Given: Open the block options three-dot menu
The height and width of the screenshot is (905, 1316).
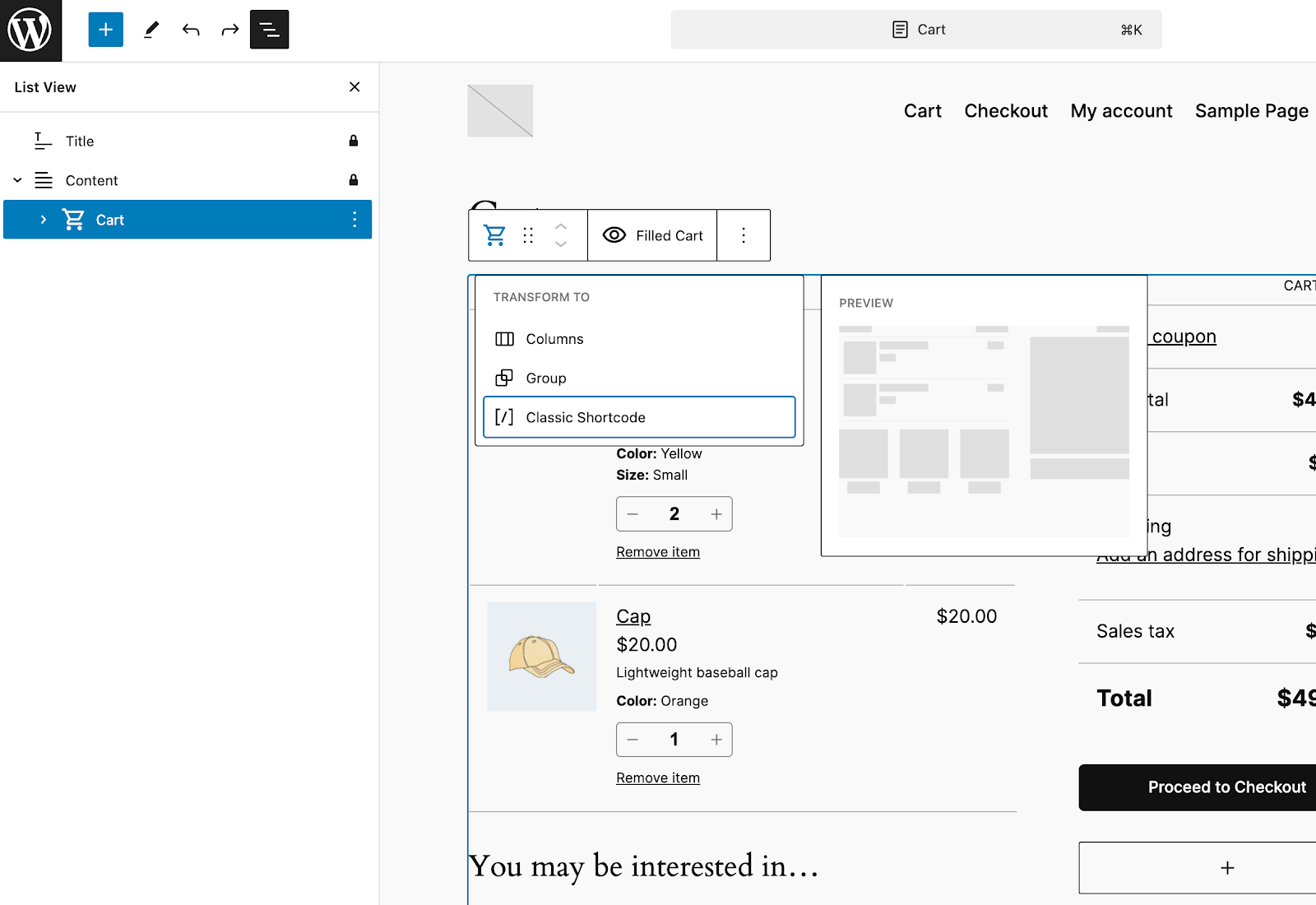Looking at the screenshot, I should coord(743,235).
